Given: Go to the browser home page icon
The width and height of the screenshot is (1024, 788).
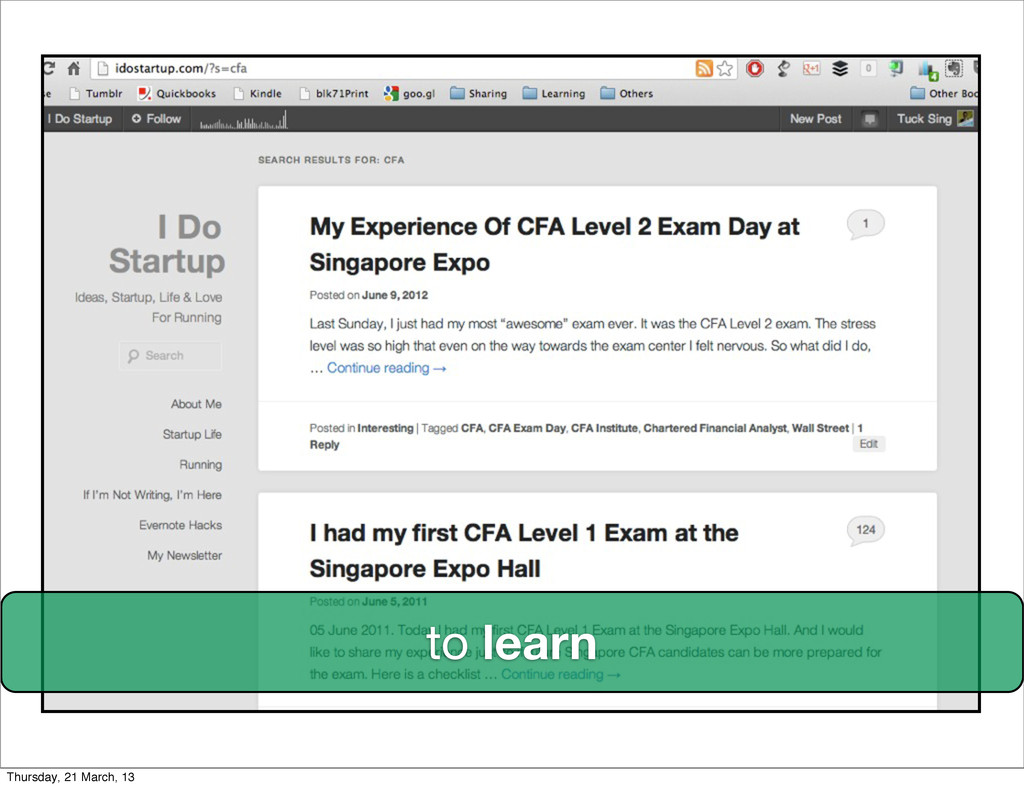Looking at the screenshot, I should tap(74, 68).
